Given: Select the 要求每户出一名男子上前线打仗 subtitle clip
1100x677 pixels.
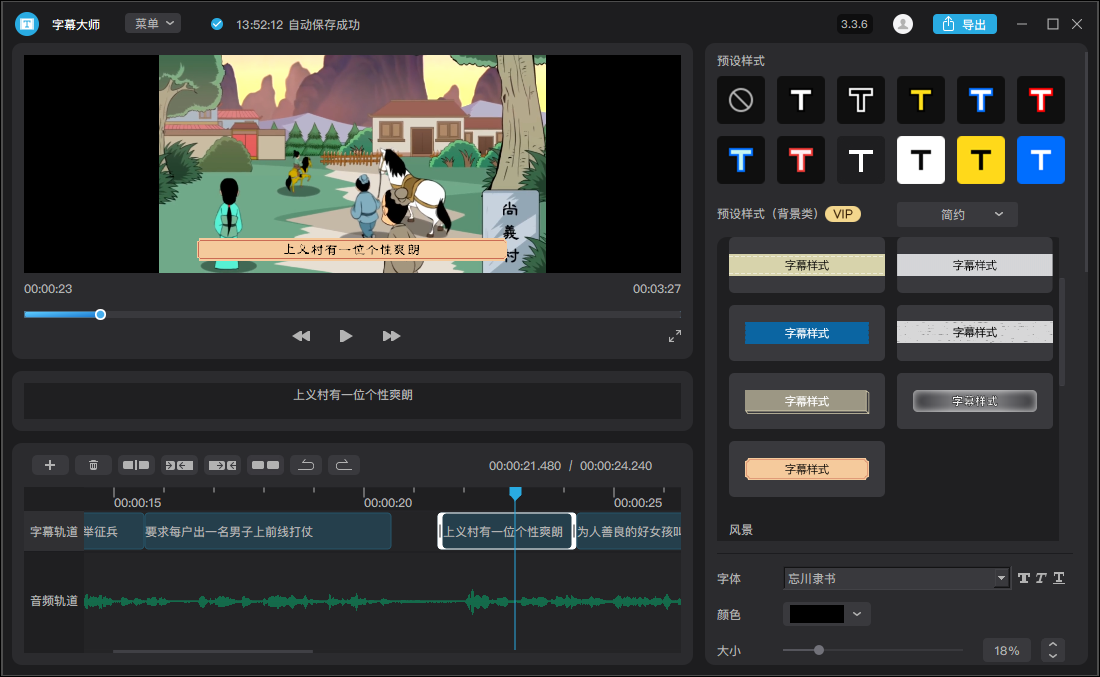Looking at the screenshot, I should 267,532.
